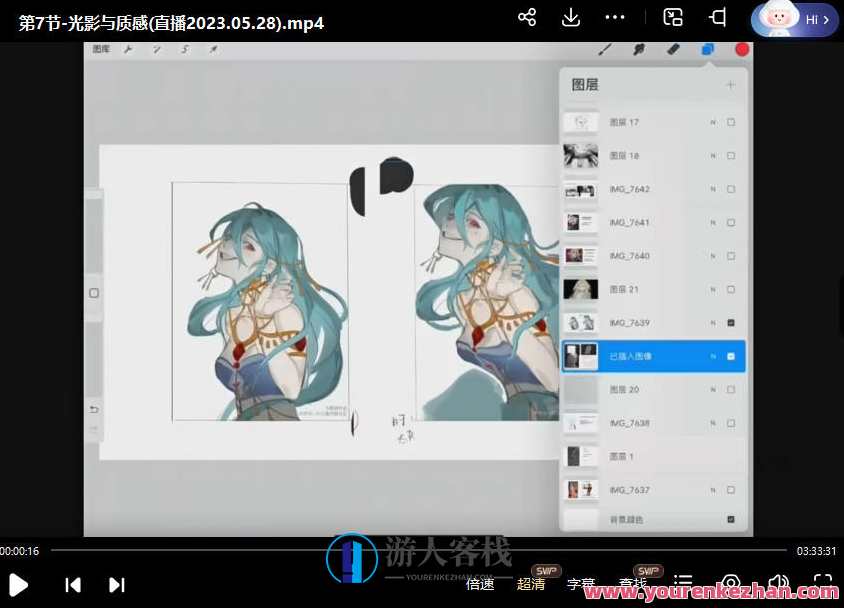
Task: Select the Transform arrow tool
Action: pos(212,48)
